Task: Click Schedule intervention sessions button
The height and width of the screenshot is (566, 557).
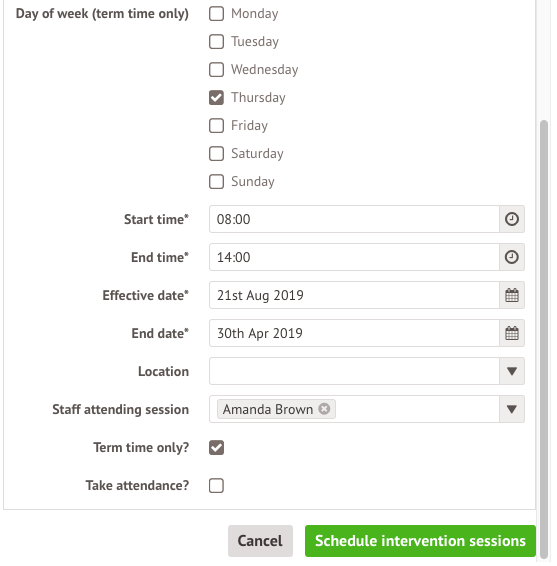Action: [x=420, y=541]
